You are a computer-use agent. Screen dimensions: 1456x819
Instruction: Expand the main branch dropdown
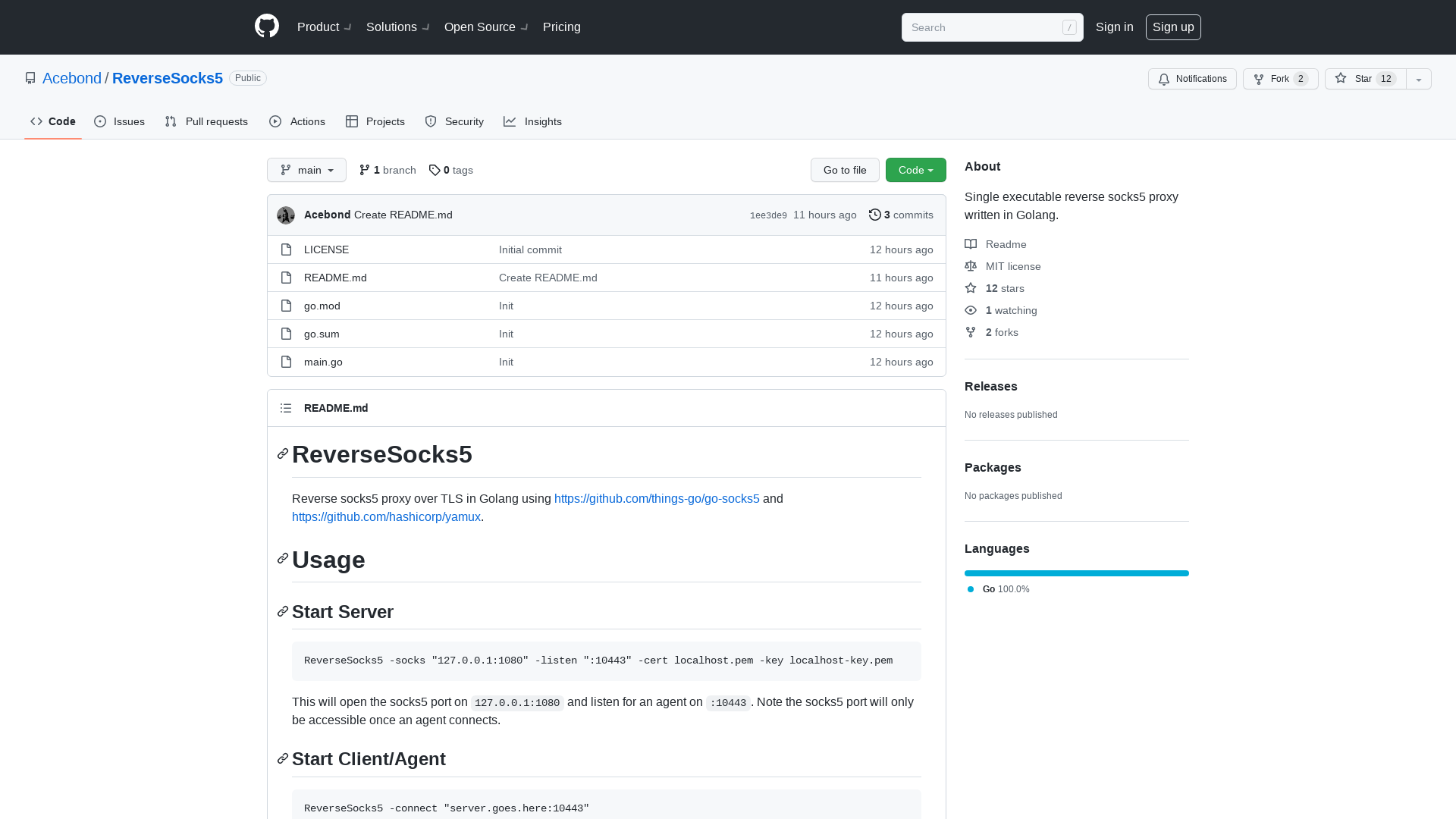click(306, 169)
